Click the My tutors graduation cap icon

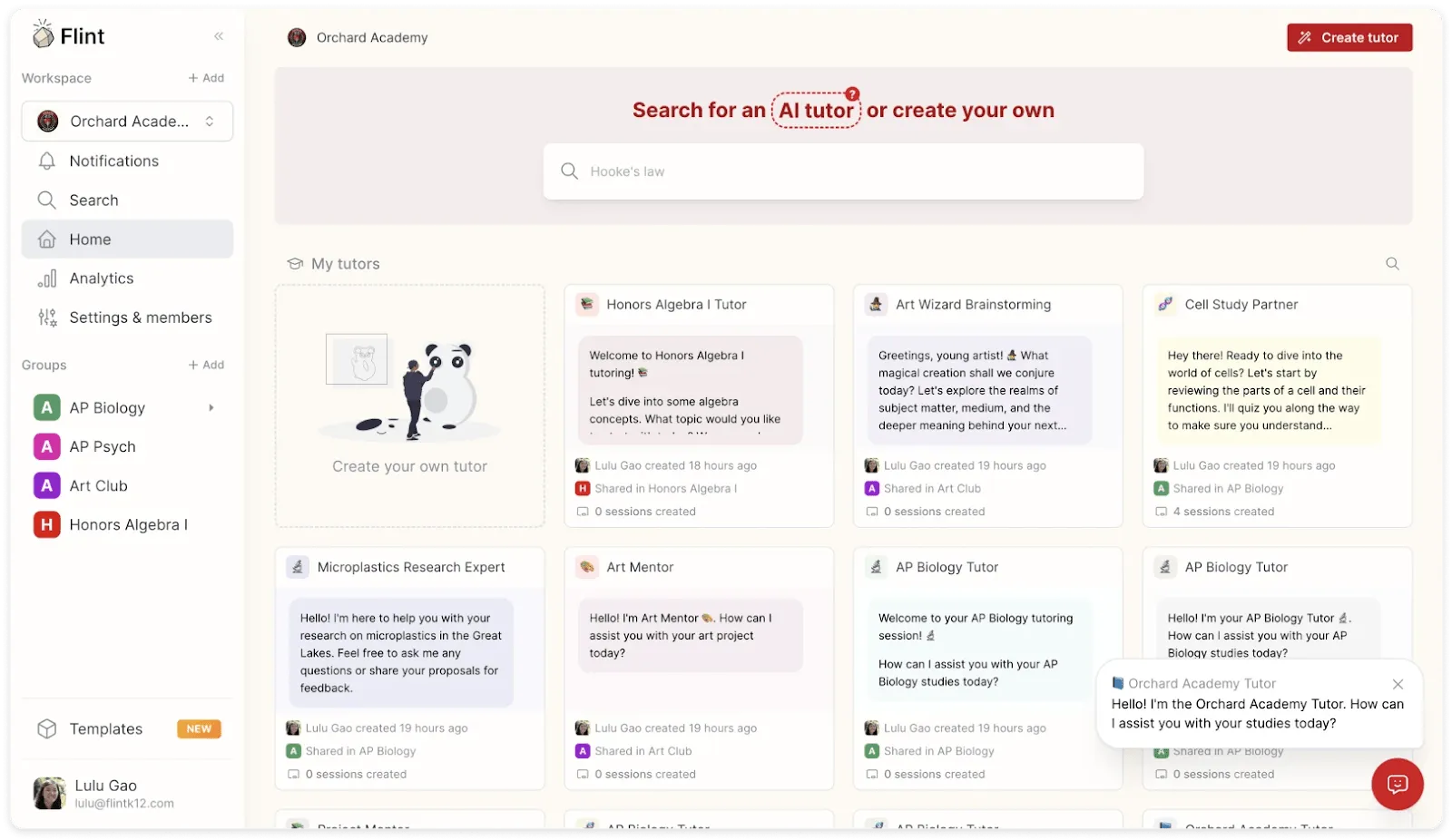pyautogui.click(x=295, y=264)
